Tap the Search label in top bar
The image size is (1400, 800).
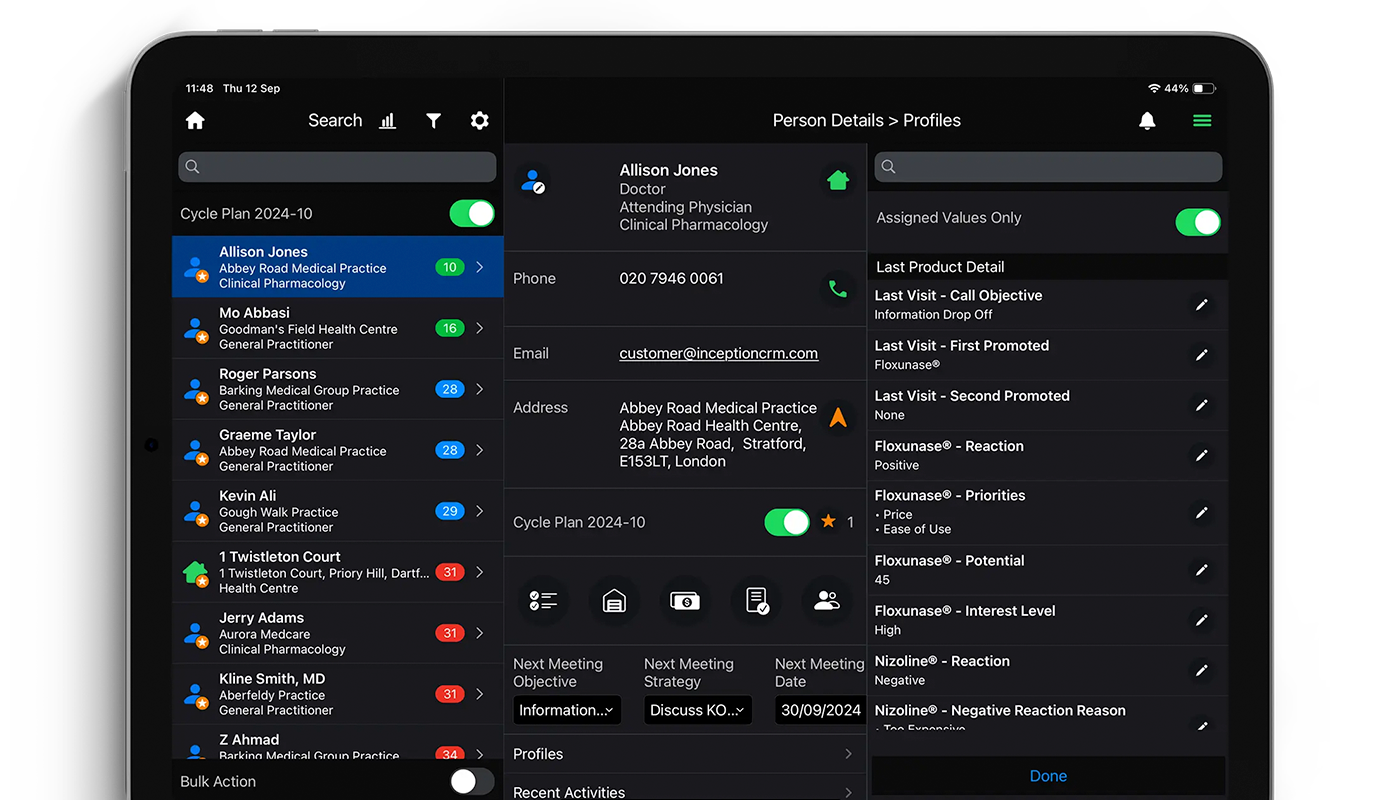coord(335,121)
